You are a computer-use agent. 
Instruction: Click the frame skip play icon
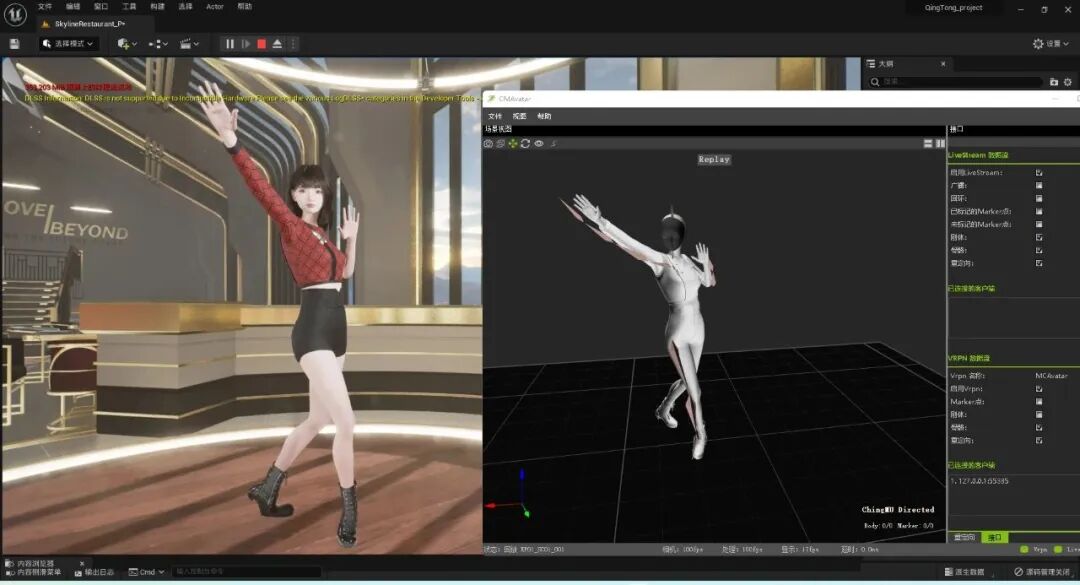pos(246,44)
